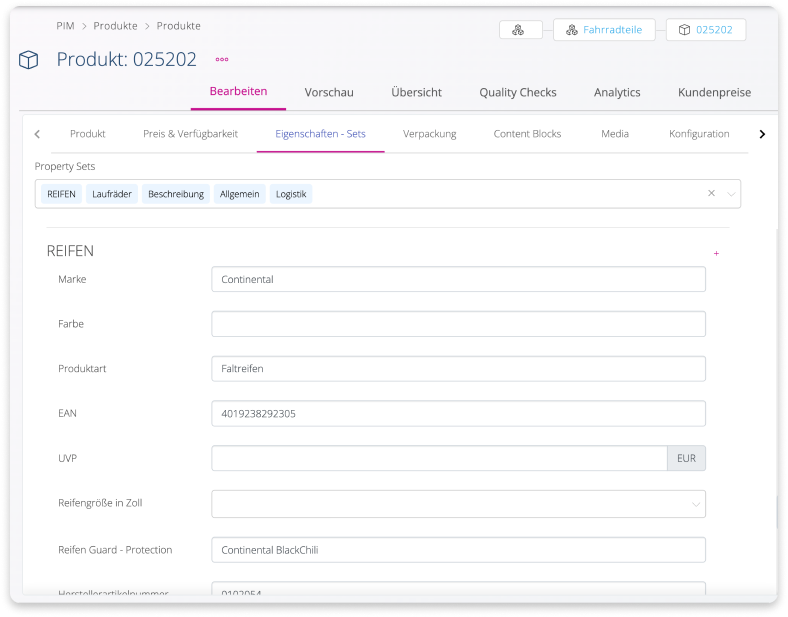Click the plus icon in REIFEN section
Viewport: 788px width, 617px height.
coord(716,254)
